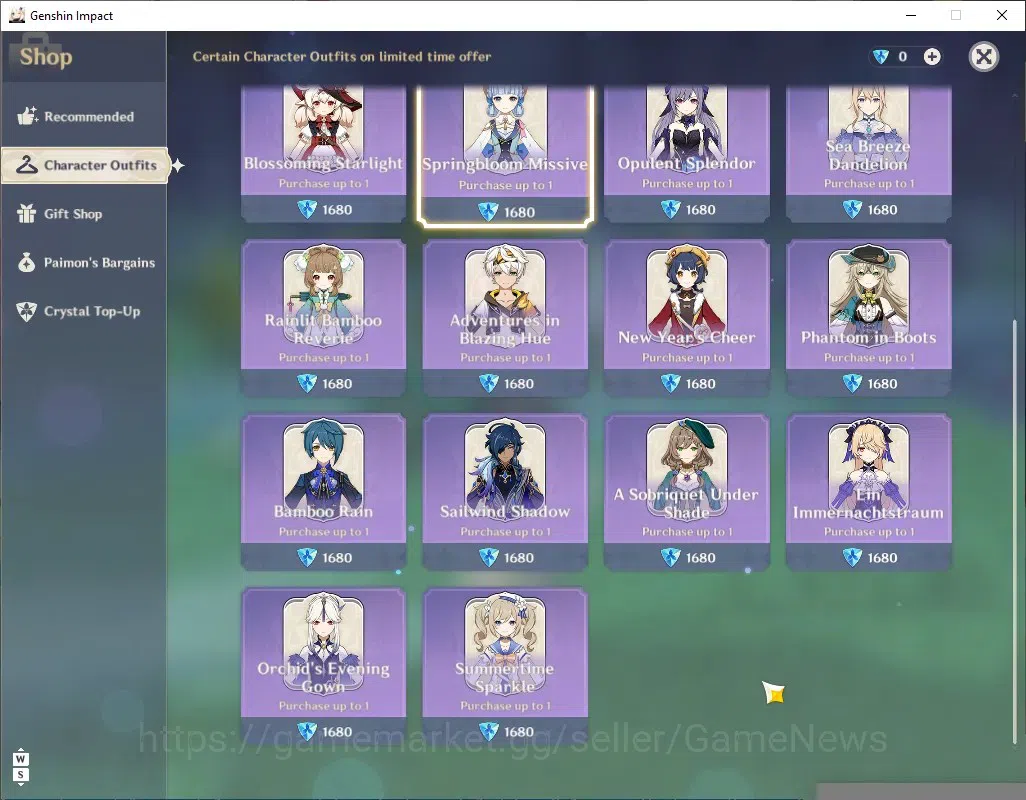Click the 1680 price under Summertime Sparkle
The width and height of the screenshot is (1026, 800).
tap(519, 732)
